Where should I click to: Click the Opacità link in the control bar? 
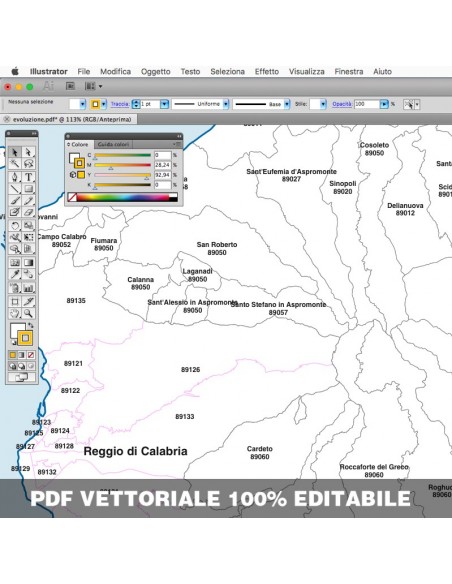tap(342, 104)
